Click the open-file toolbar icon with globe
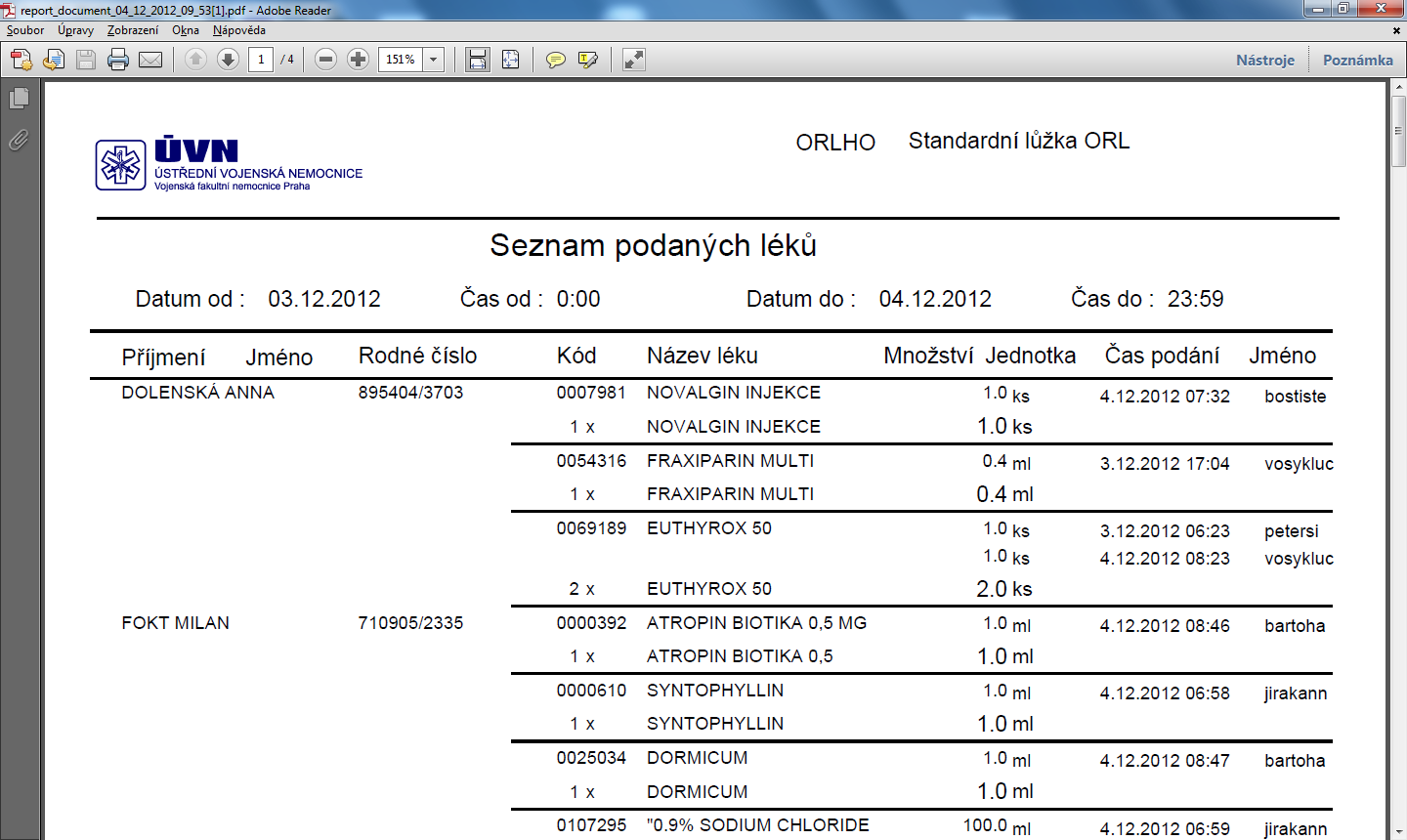The height and width of the screenshot is (840, 1407). coord(54,60)
